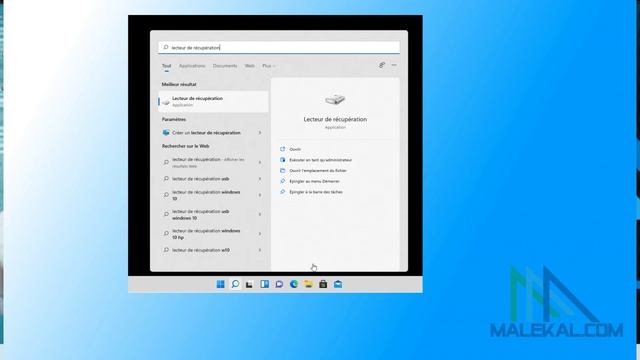
Task: Click 'Ouvrir l'emplacement du fichier'
Action: click(x=318, y=171)
